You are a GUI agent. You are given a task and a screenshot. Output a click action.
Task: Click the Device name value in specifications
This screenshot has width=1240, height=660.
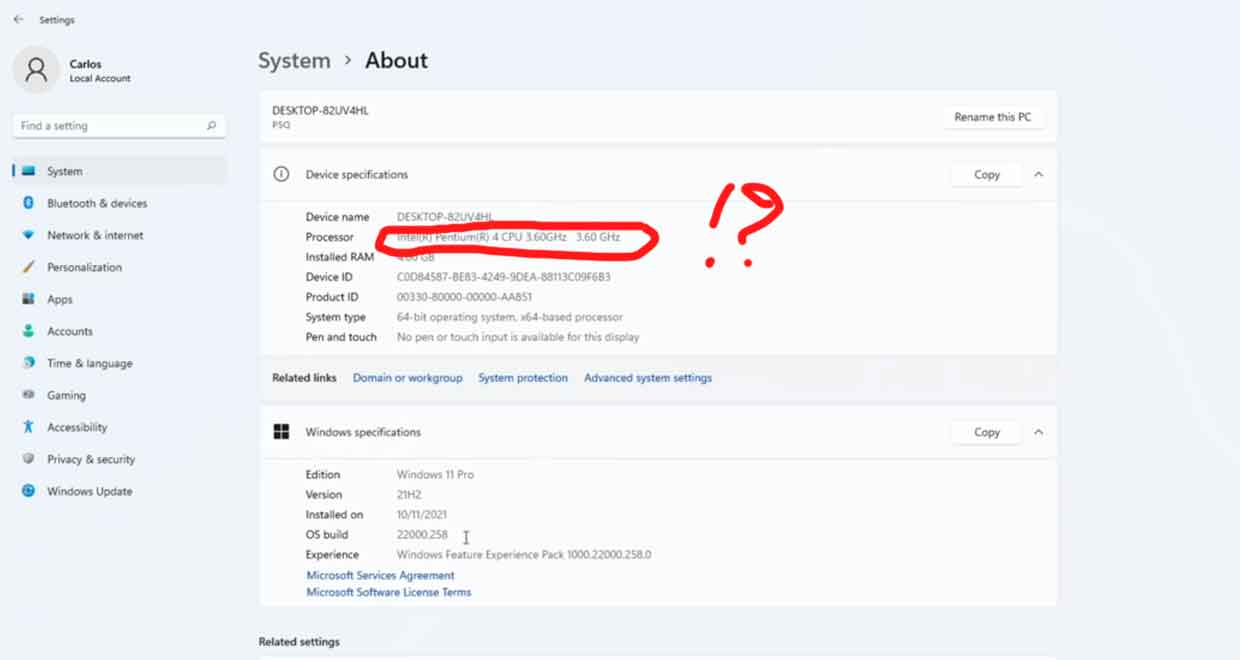445,217
